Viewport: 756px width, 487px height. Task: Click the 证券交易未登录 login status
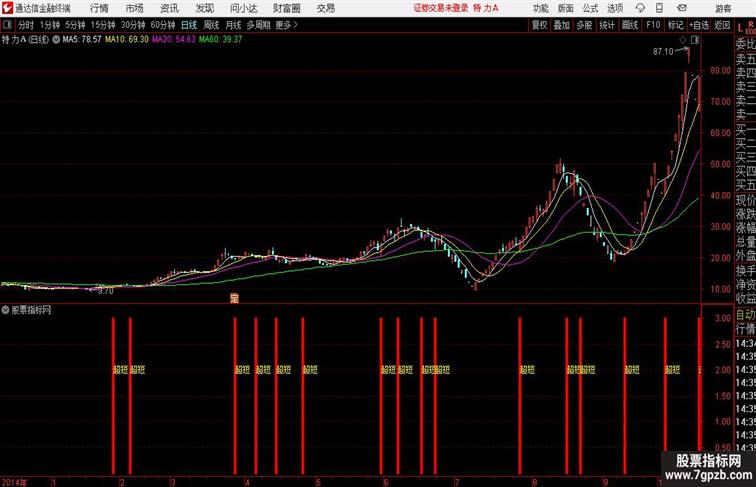click(x=441, y=8)
